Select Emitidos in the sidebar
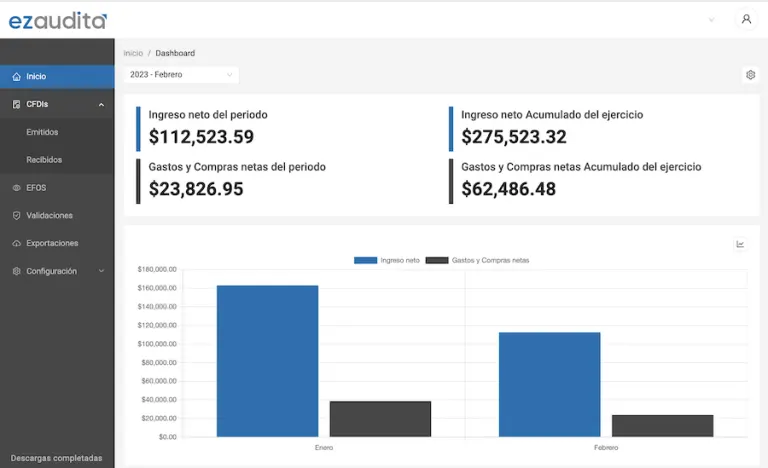 tap(42, 132)
